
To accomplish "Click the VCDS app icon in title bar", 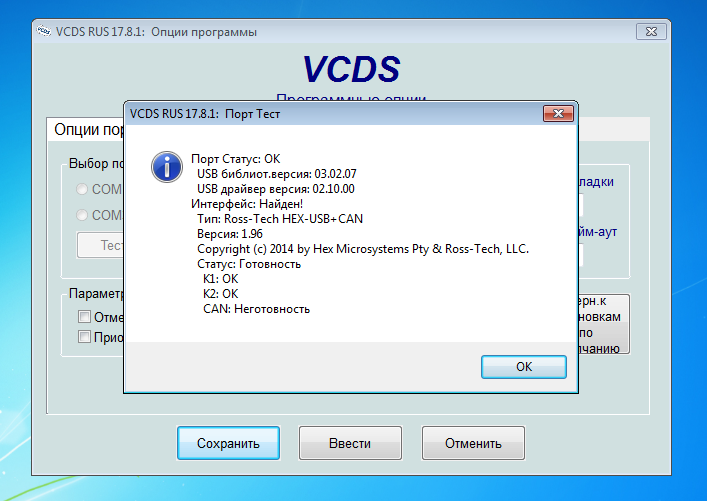I will point(44,31).
